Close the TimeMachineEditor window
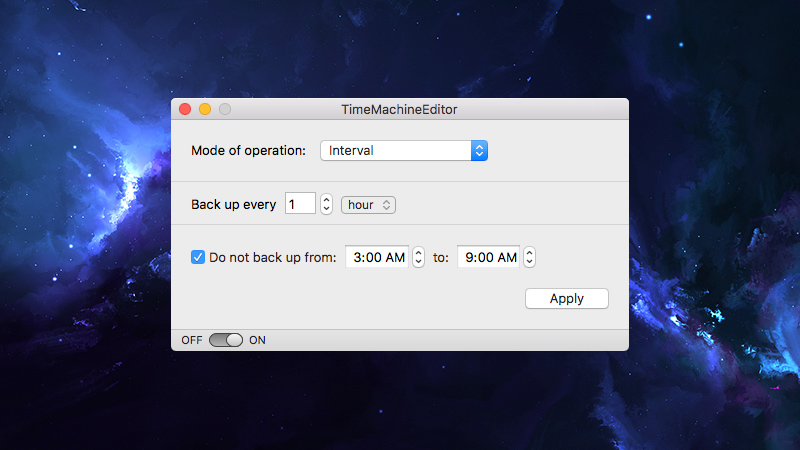This screenshot has height=450, width=800. point(185,109)
